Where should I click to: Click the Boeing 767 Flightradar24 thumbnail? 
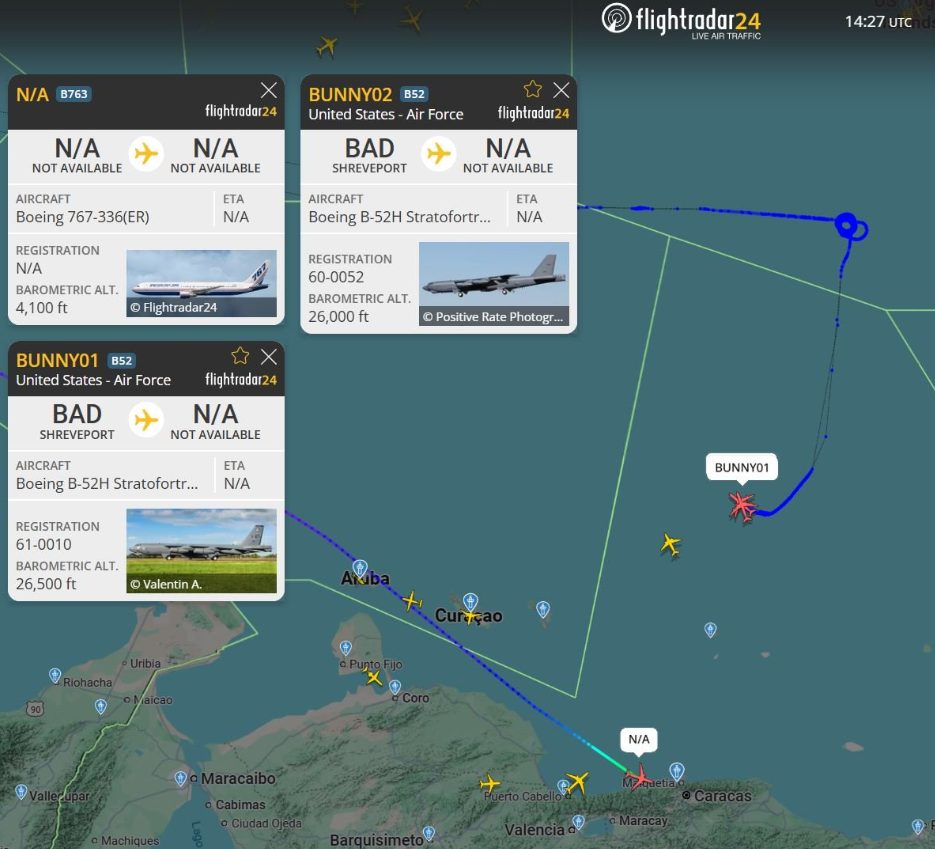[x=201, y=283]
